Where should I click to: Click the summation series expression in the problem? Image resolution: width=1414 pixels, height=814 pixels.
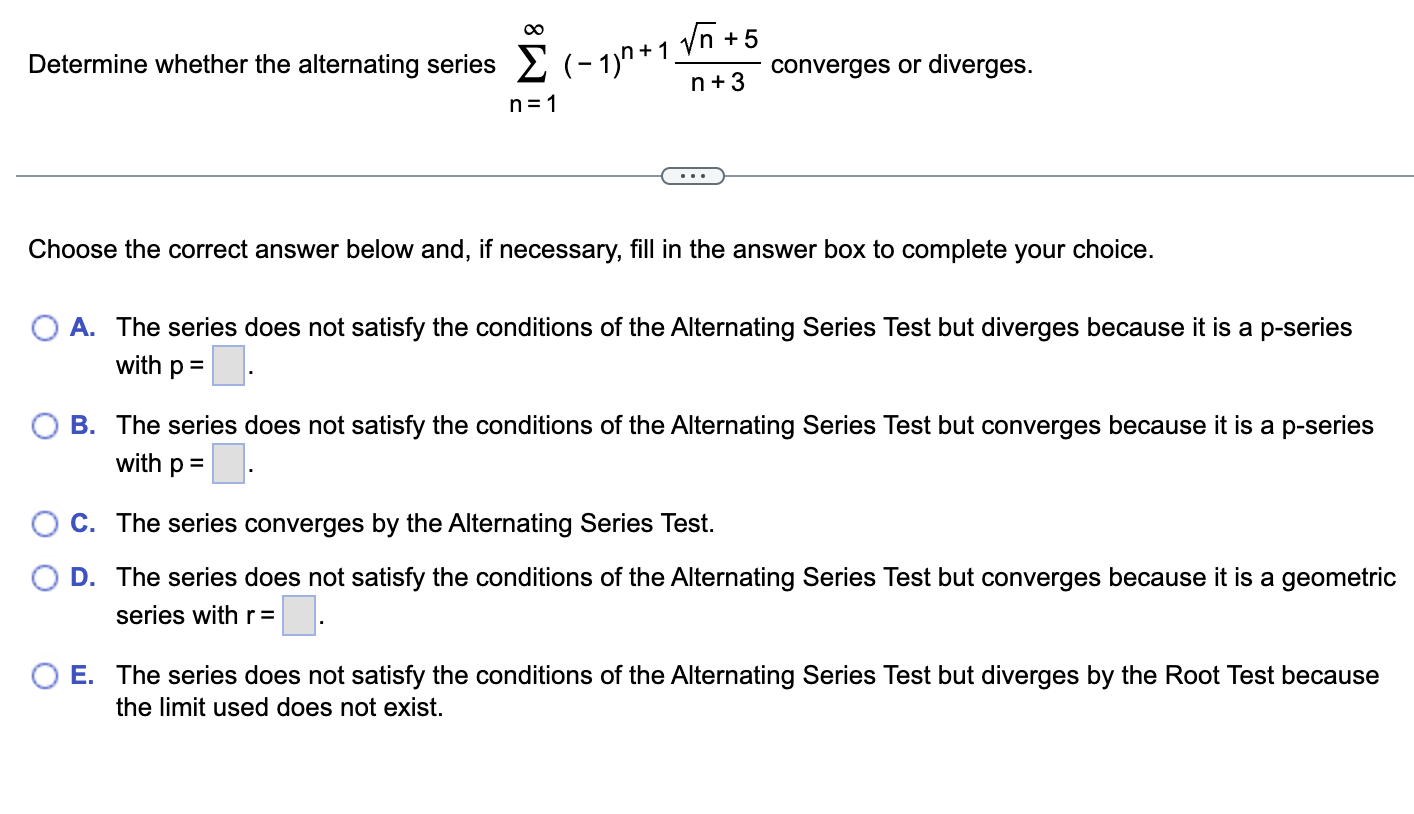click(x=640, y=64)
